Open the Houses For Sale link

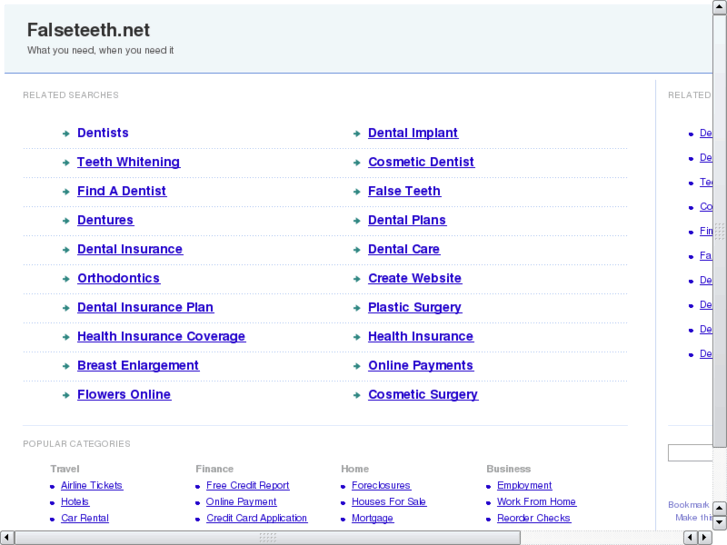click(389, 502)
